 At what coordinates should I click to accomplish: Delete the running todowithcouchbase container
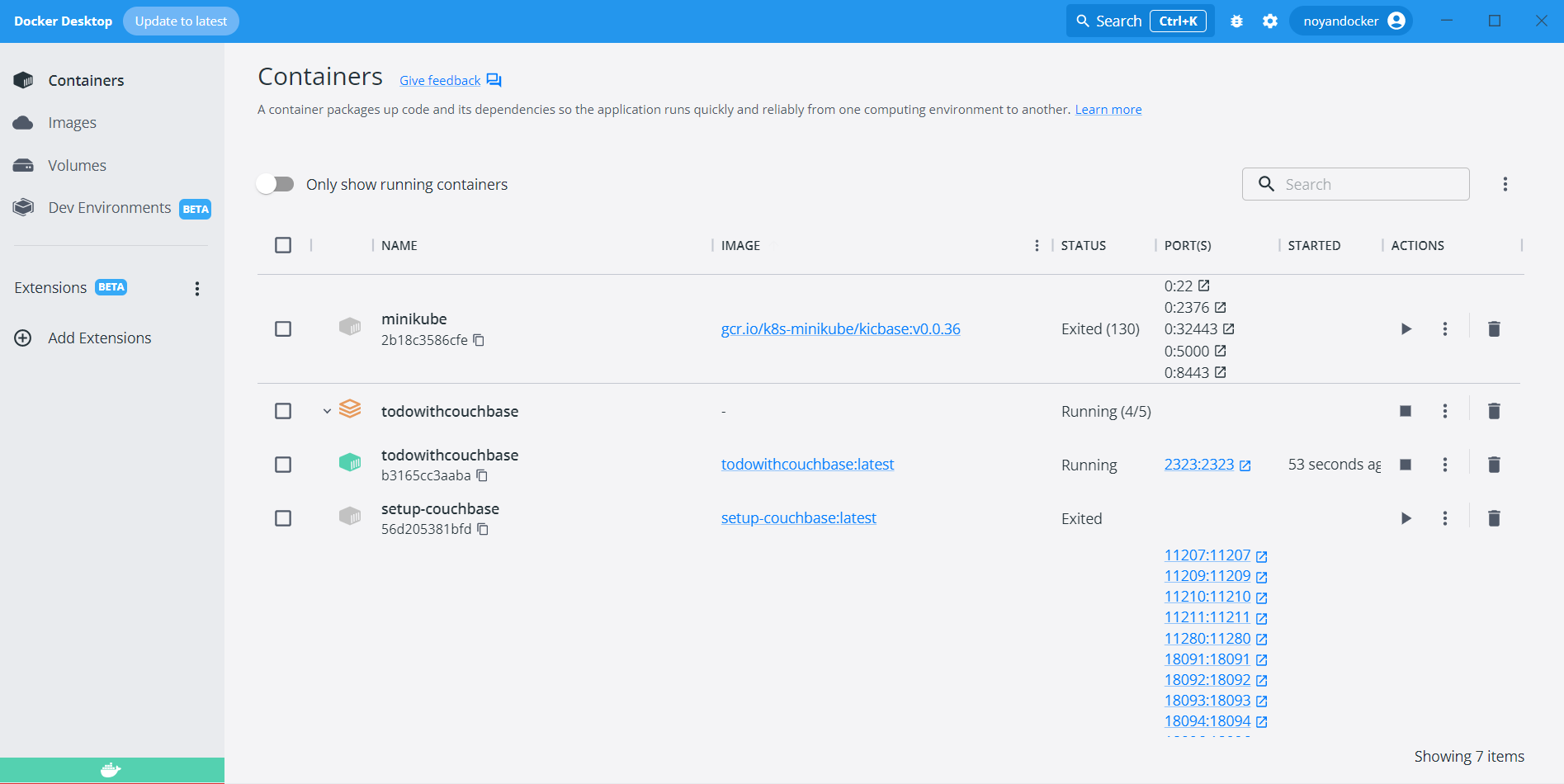coord(1494,465)
